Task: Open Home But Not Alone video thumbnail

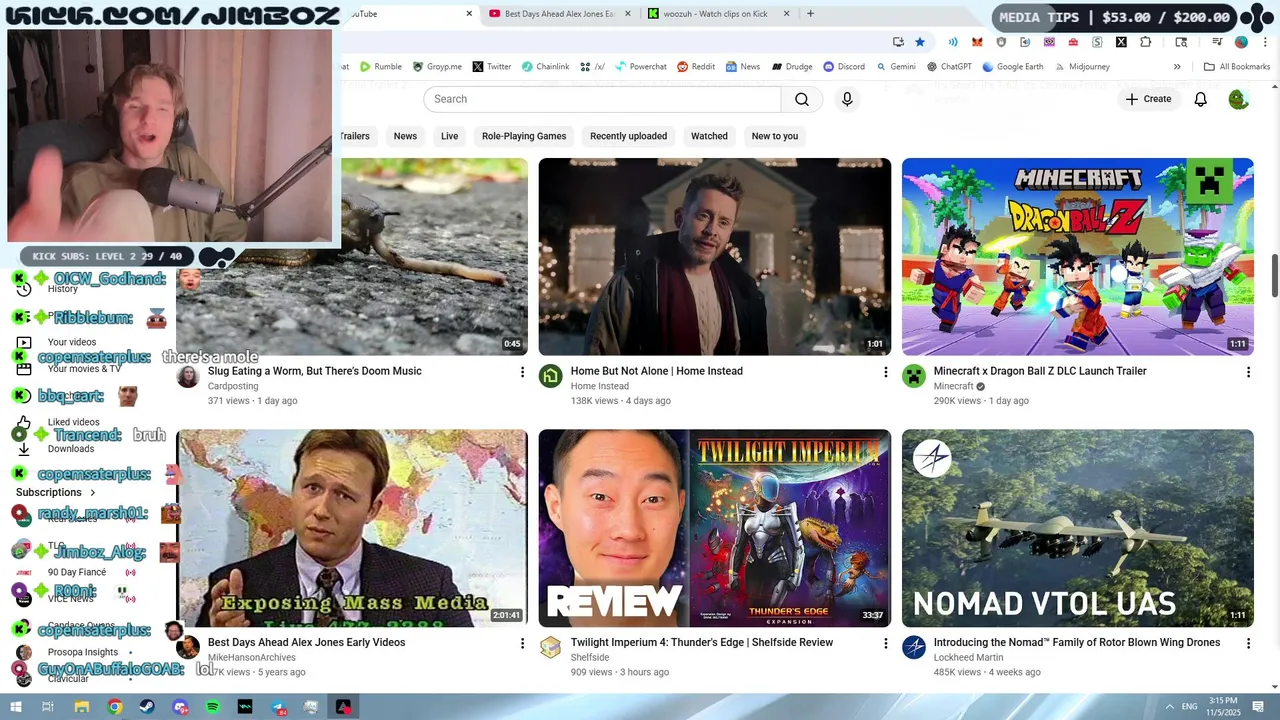Action: [714, 257]
